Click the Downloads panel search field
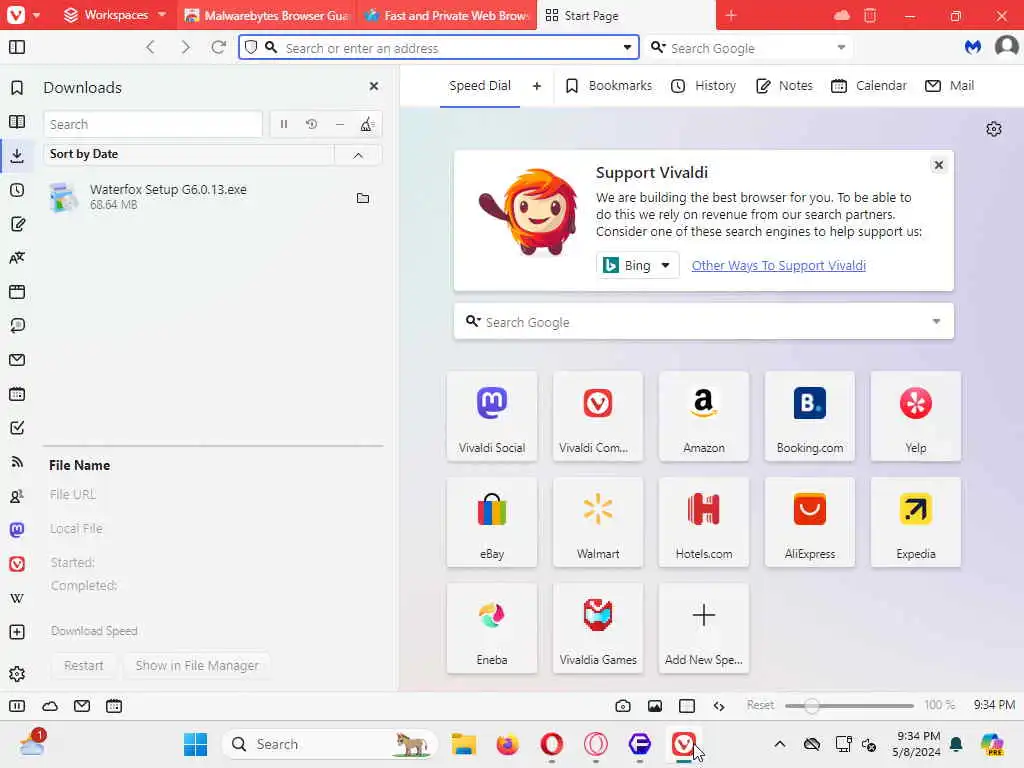The width and height of the screenshot is (1024, 768). (x=153, y=124)
